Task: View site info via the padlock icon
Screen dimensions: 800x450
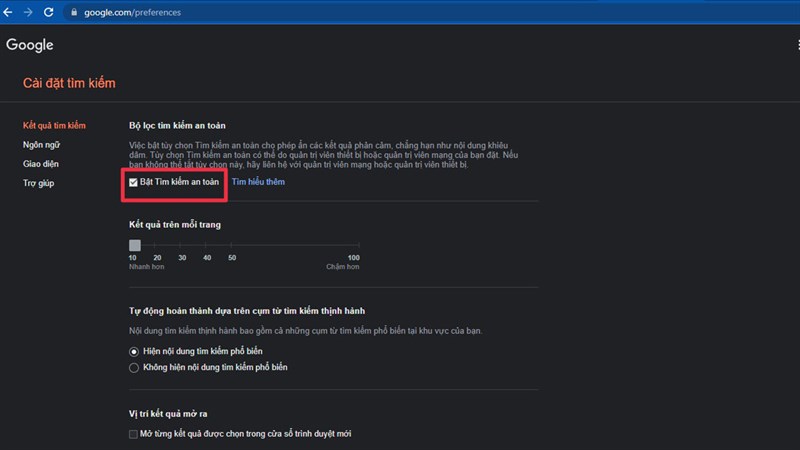Action: pos(74,12)
